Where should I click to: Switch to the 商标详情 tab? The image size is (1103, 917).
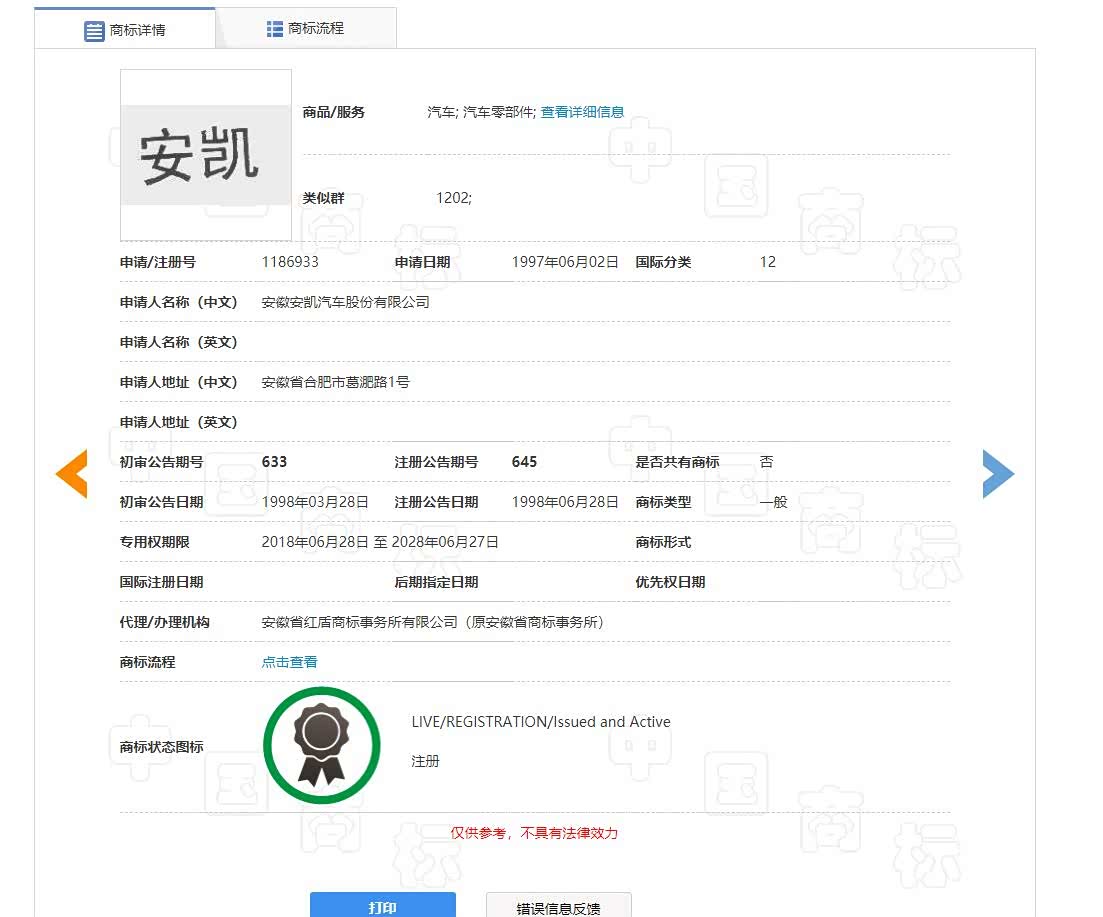click(126, 30)
